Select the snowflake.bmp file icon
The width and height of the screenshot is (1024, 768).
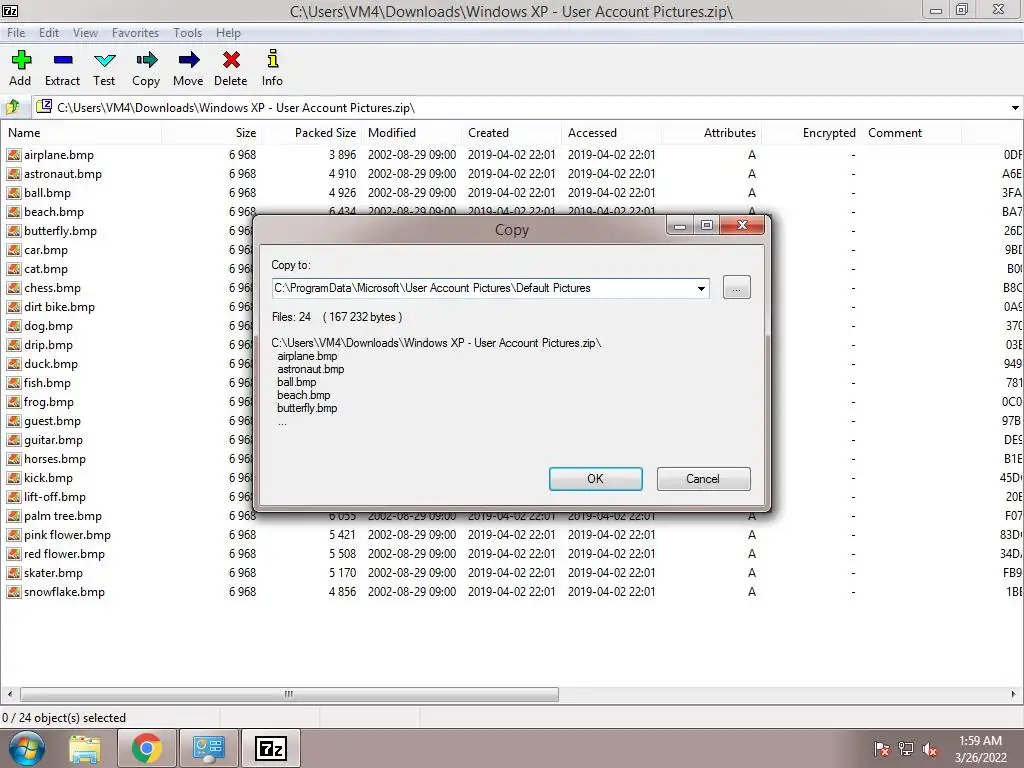click(x=14, y=592)
